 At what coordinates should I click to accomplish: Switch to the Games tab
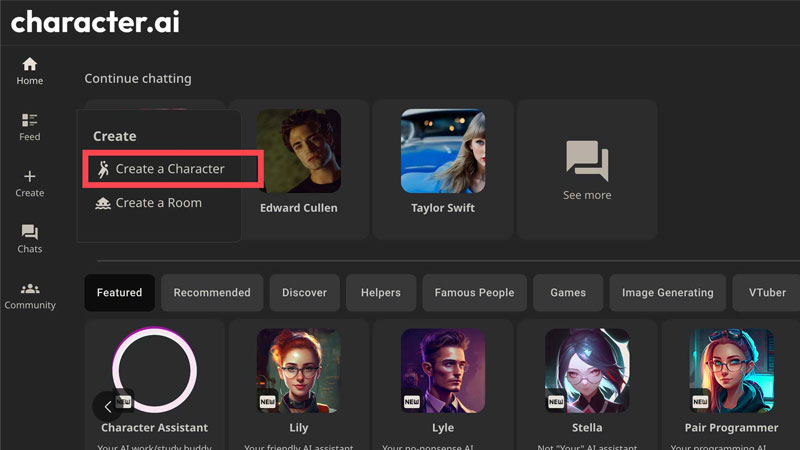pos(568,293)
